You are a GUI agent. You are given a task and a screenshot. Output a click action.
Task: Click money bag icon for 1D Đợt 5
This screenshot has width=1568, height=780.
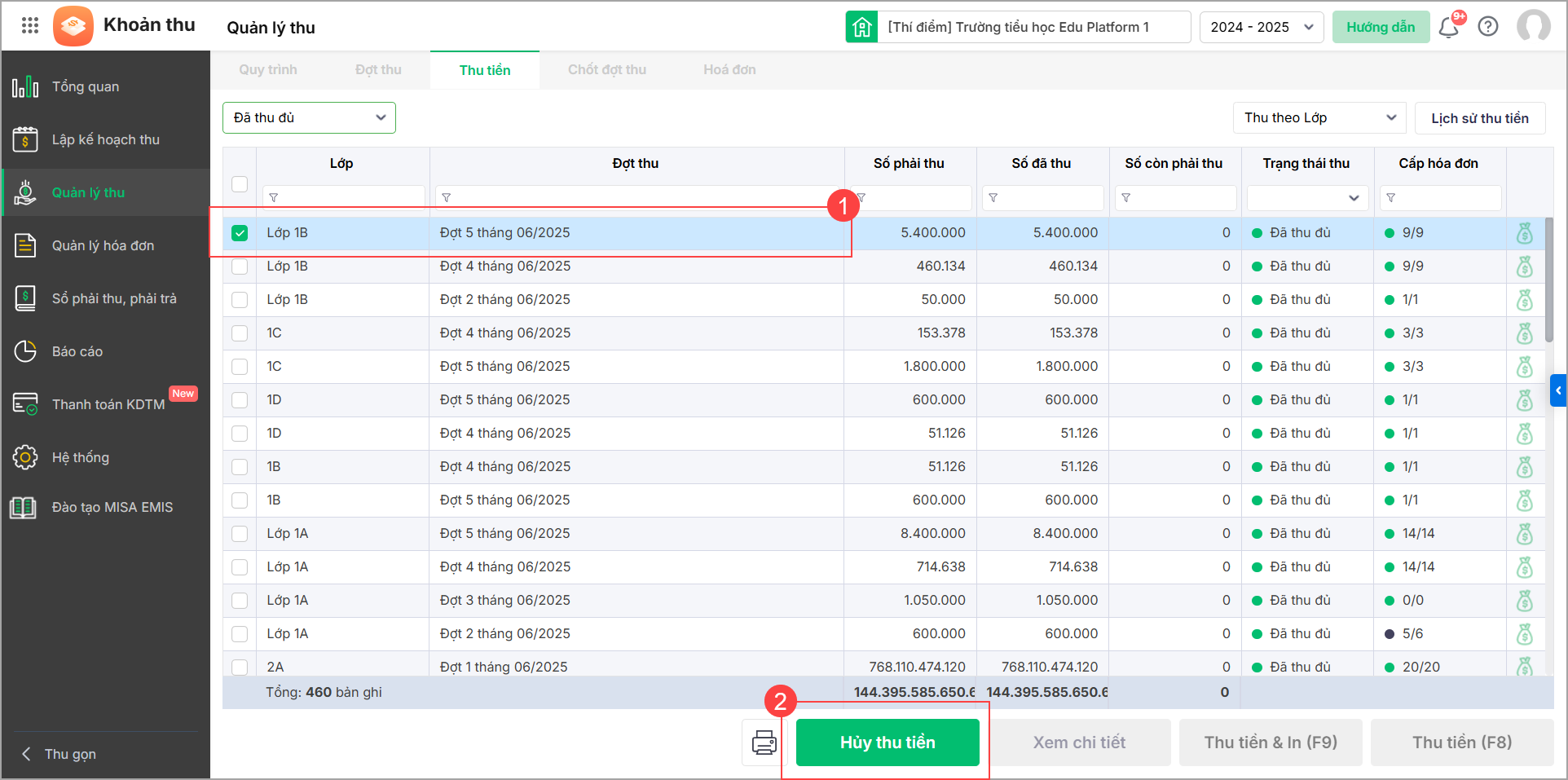1525,400
